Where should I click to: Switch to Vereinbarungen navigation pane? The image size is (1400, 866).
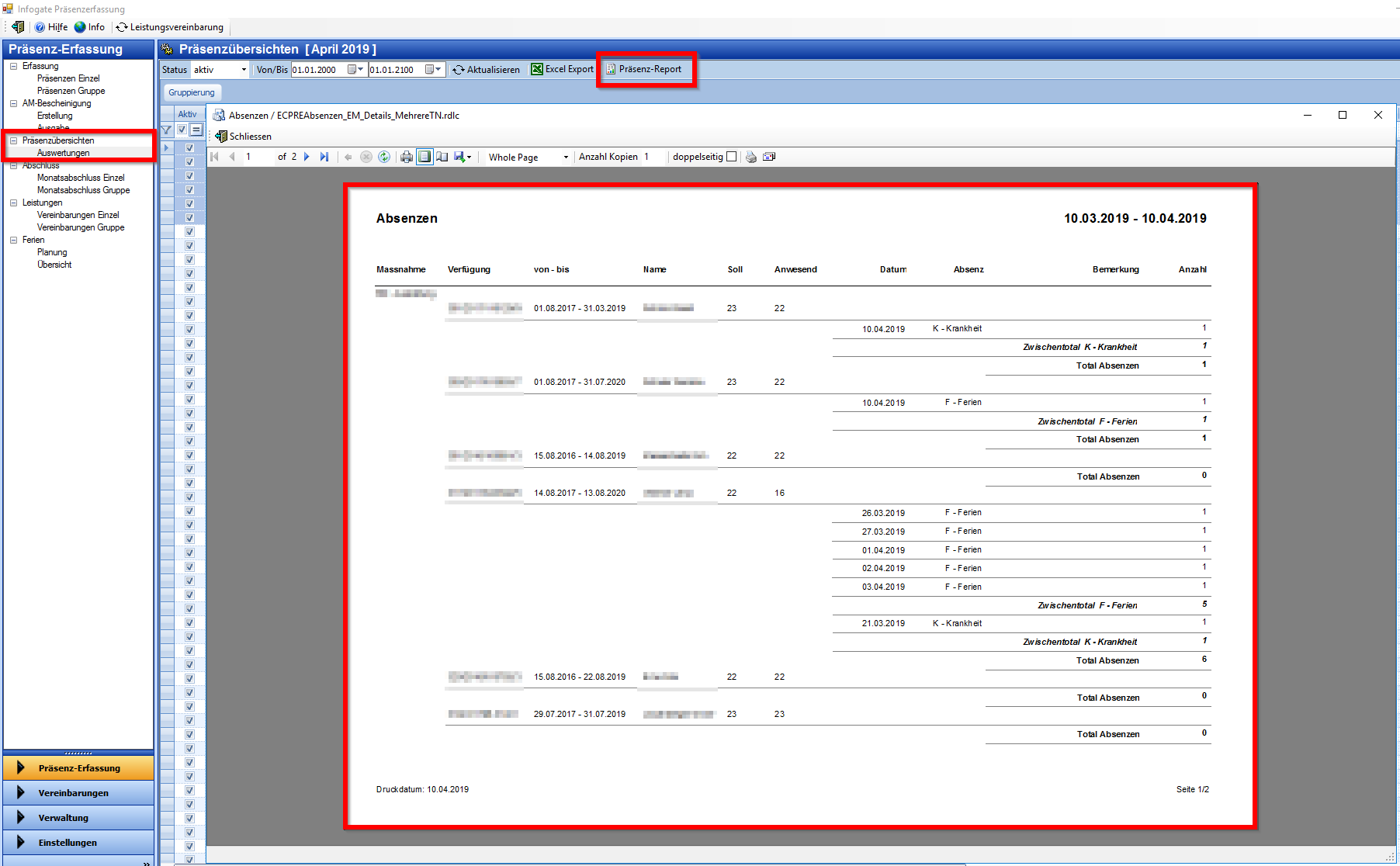pos(78,793)
